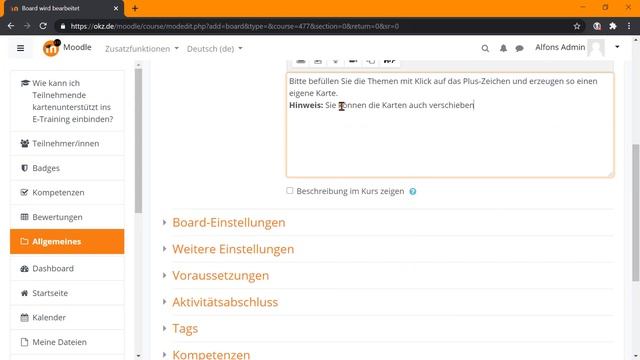This screenshot has width=640, height=360.
Task: Click the browser forward arrow
Action: point(27,26)
